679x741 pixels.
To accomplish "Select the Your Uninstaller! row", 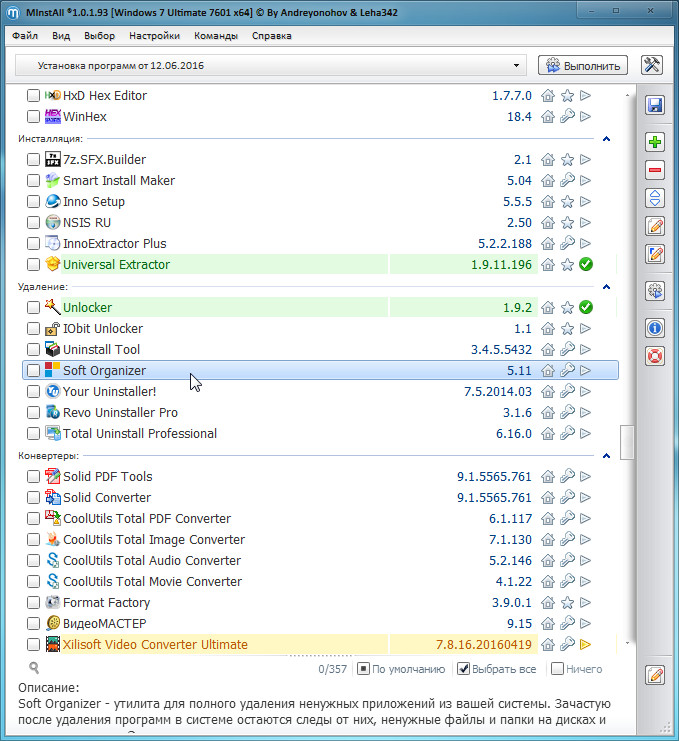I will (x=320, y=392).
